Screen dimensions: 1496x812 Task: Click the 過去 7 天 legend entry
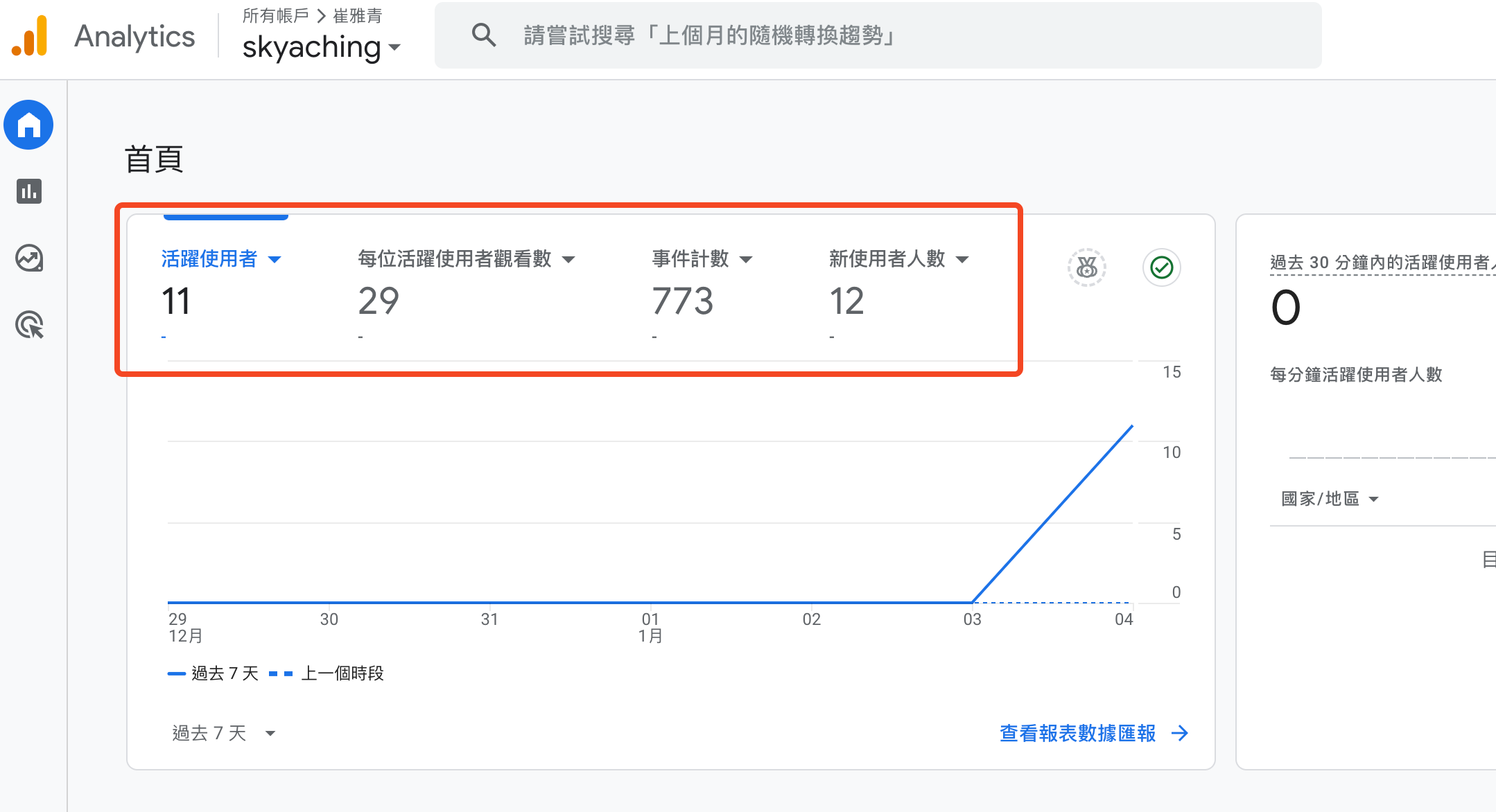tap(213, 673)
